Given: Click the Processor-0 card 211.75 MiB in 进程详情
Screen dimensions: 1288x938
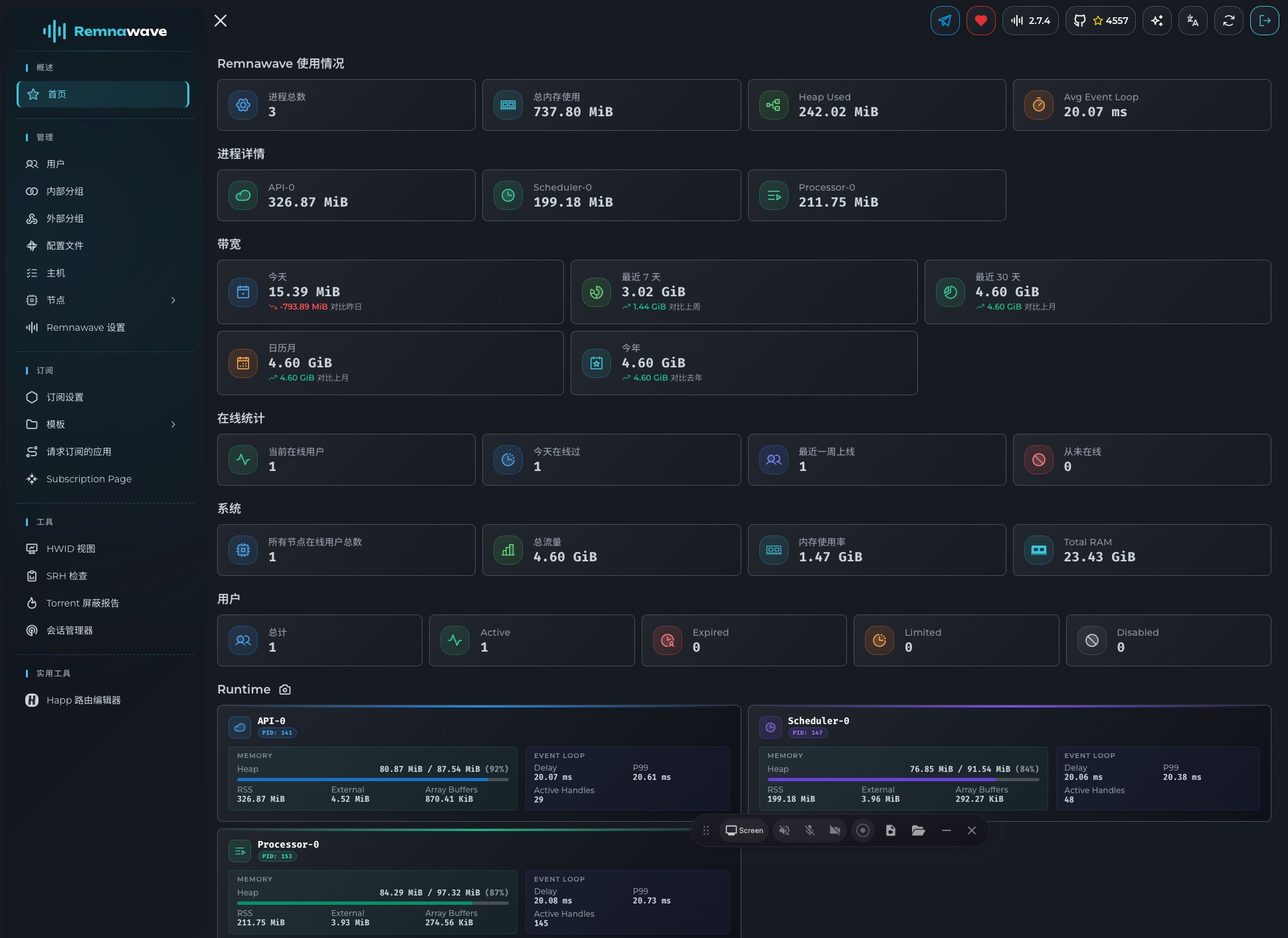Looking at the screenshot, I should click(x=877, y=195).
